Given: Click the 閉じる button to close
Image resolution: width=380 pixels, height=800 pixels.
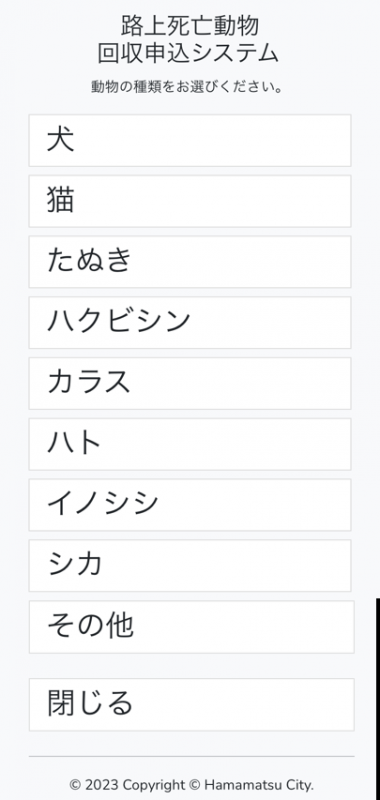Looking at the screenshot, I should pyautogui.click(x=191, y=705).
